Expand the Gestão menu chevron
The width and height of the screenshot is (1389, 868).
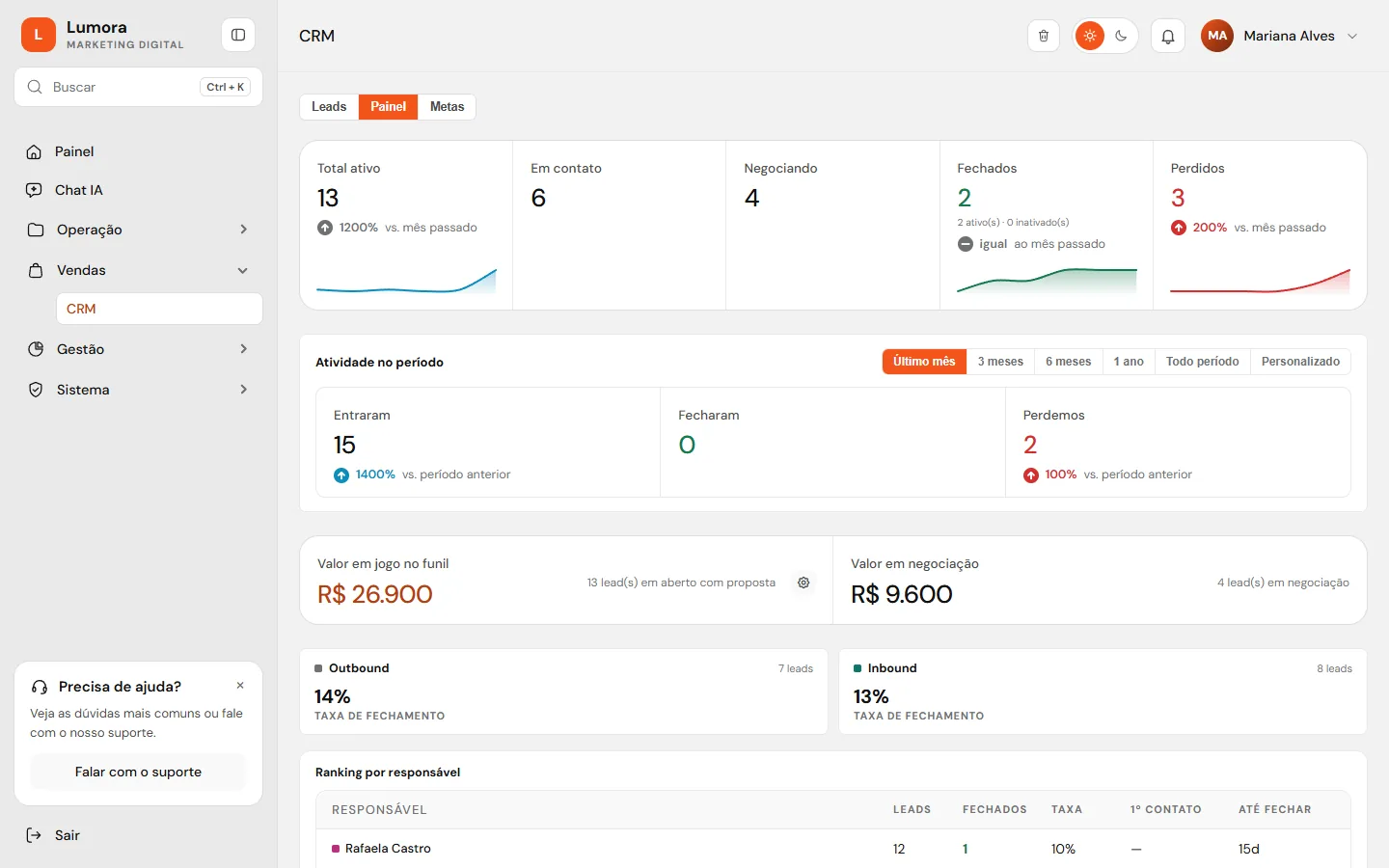tap(243, 349)
